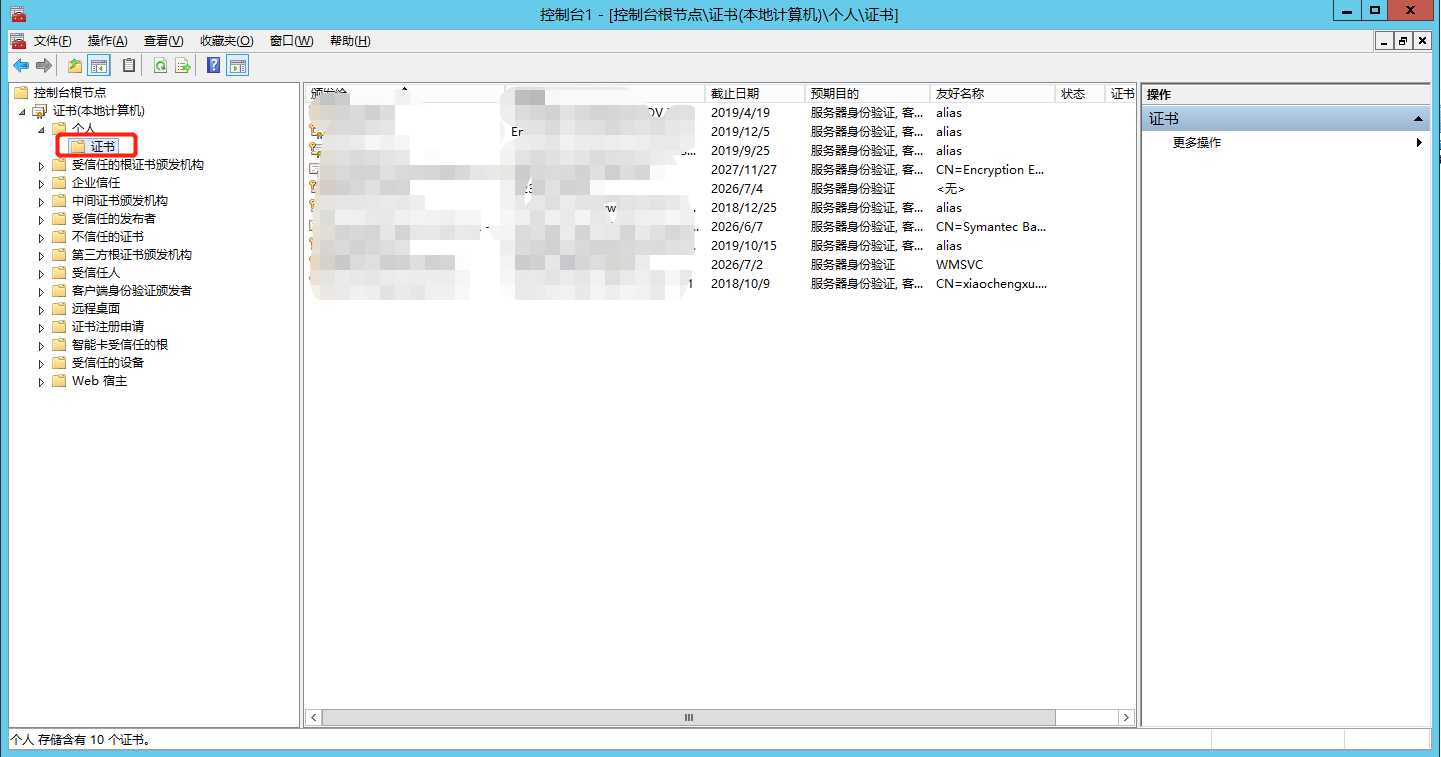Expand the 受信任的发布者 node
1441x757 pixels.
pos(41,219)
